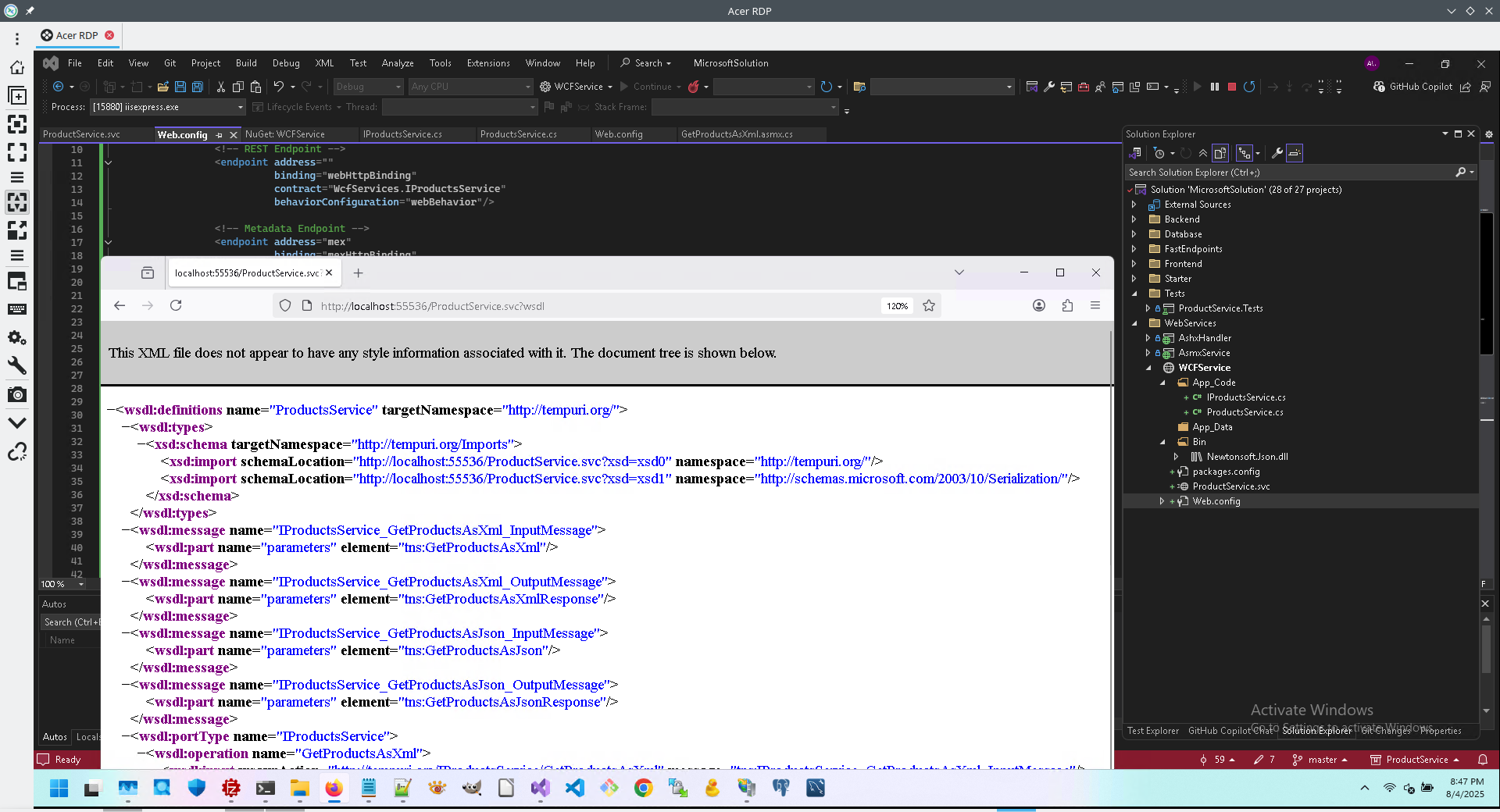The width and height of the screenshot is (1500, 812).
Task: Open a new Firefox tab
Action: coord(358,272)
